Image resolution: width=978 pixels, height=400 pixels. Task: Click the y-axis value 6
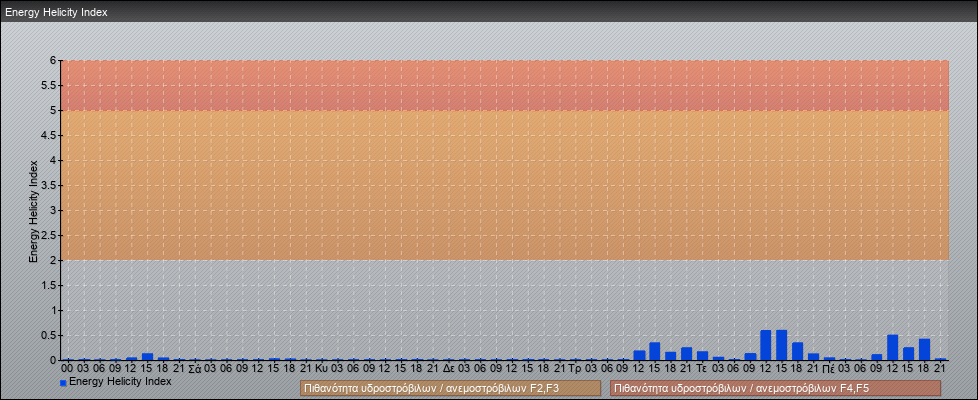(53, 61)
